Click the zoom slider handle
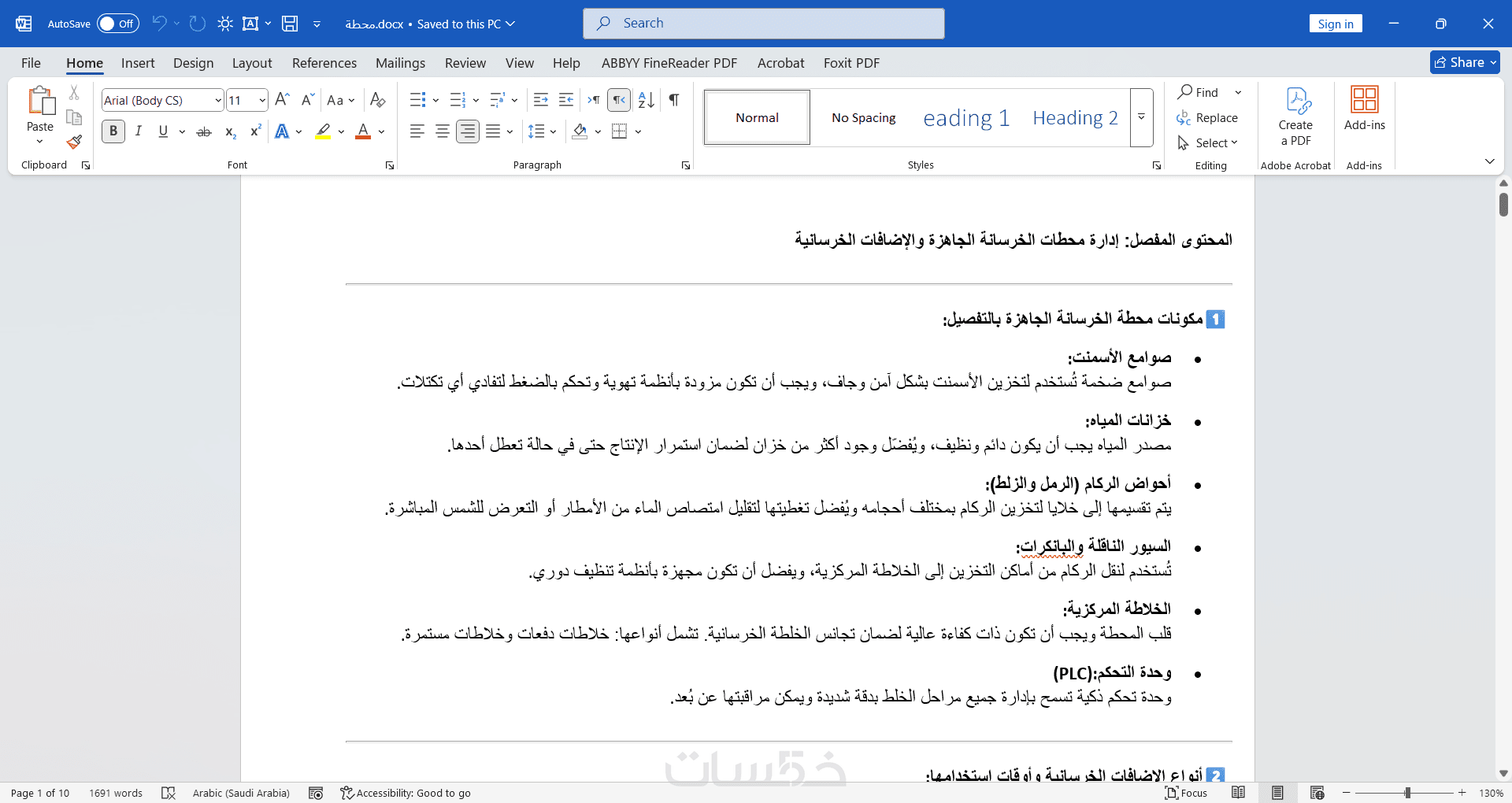Viewport: 1512px width, 803px height. pyautogui.click(x=1407, y=793)
